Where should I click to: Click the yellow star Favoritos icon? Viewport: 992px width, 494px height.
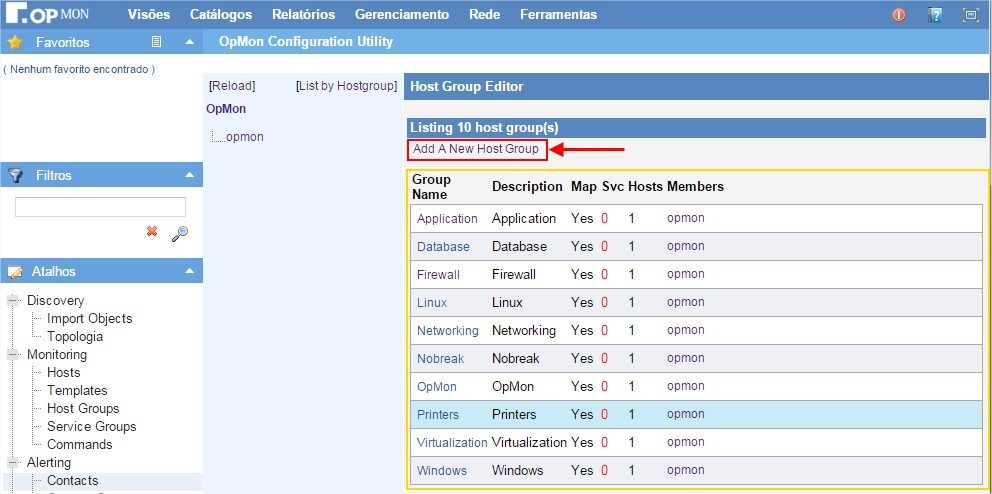point(15,42)
